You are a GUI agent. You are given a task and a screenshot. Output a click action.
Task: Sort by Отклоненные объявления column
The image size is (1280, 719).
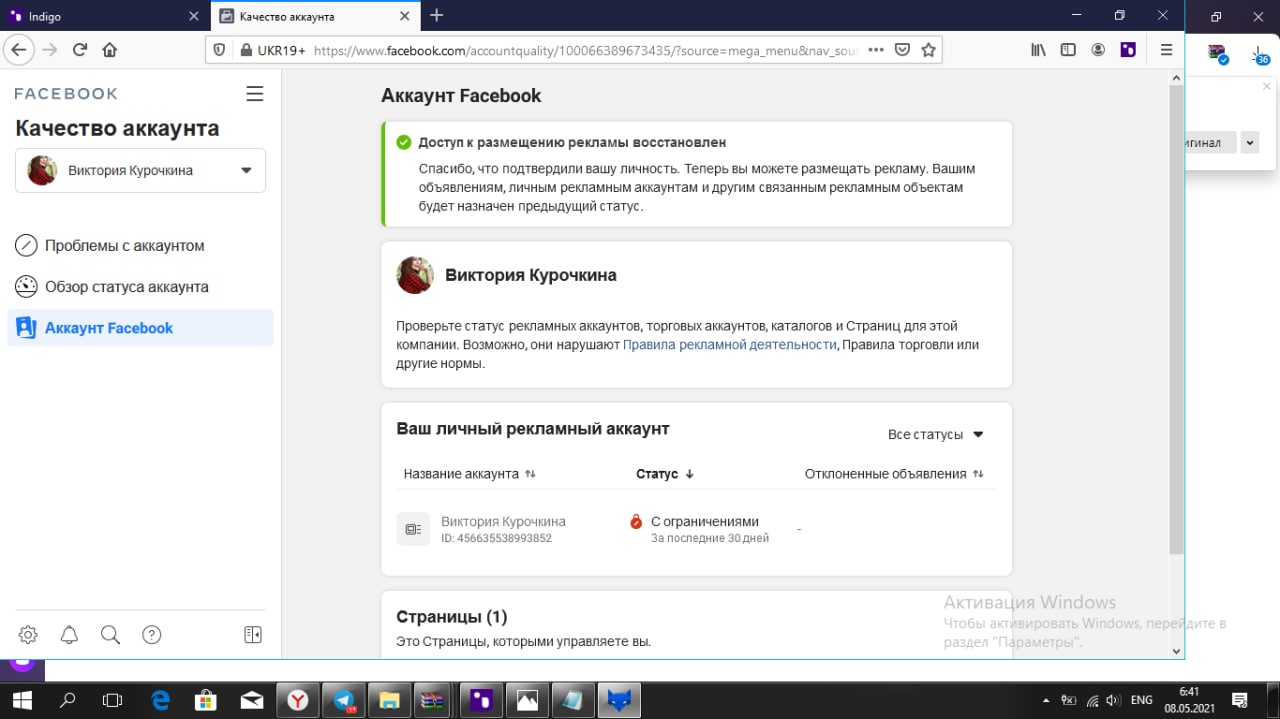pyautogui.click(x=894, y=474)
